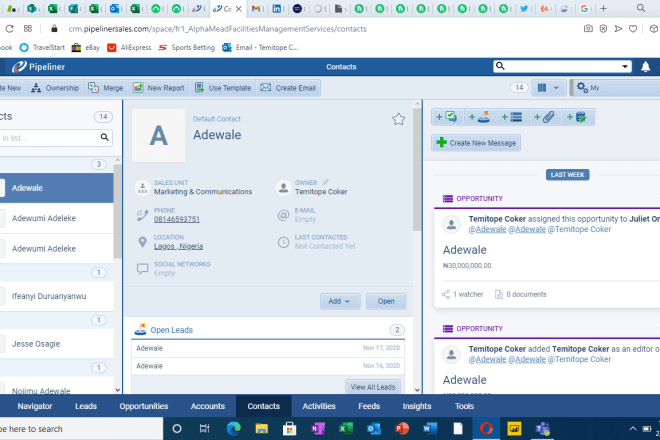
Task: Click the Sales Unit icon
Action: point(142,188)
